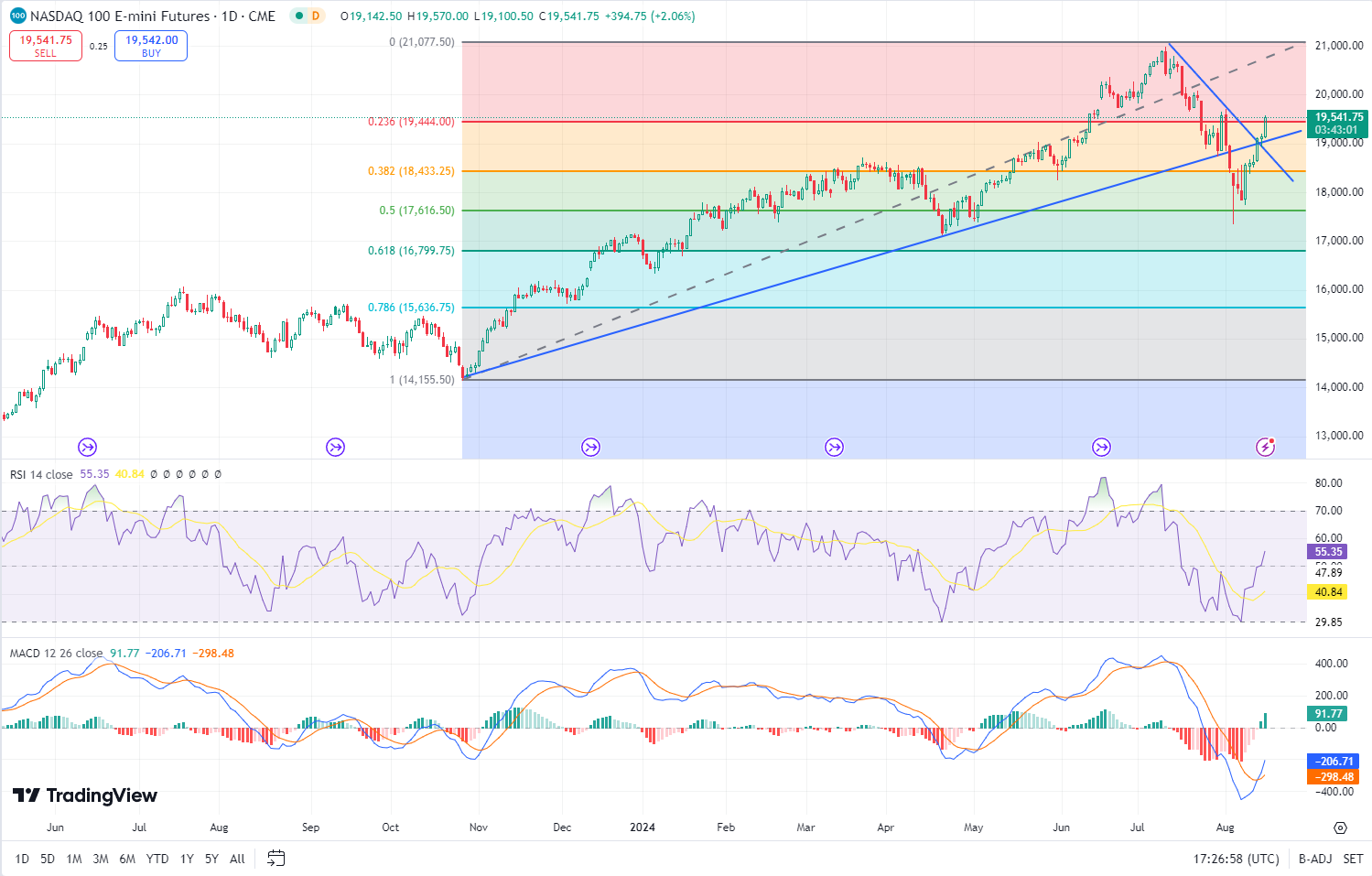Switch to the YTD timeframe
Screen dimensions: 1372x876
[x=157, y=859]
